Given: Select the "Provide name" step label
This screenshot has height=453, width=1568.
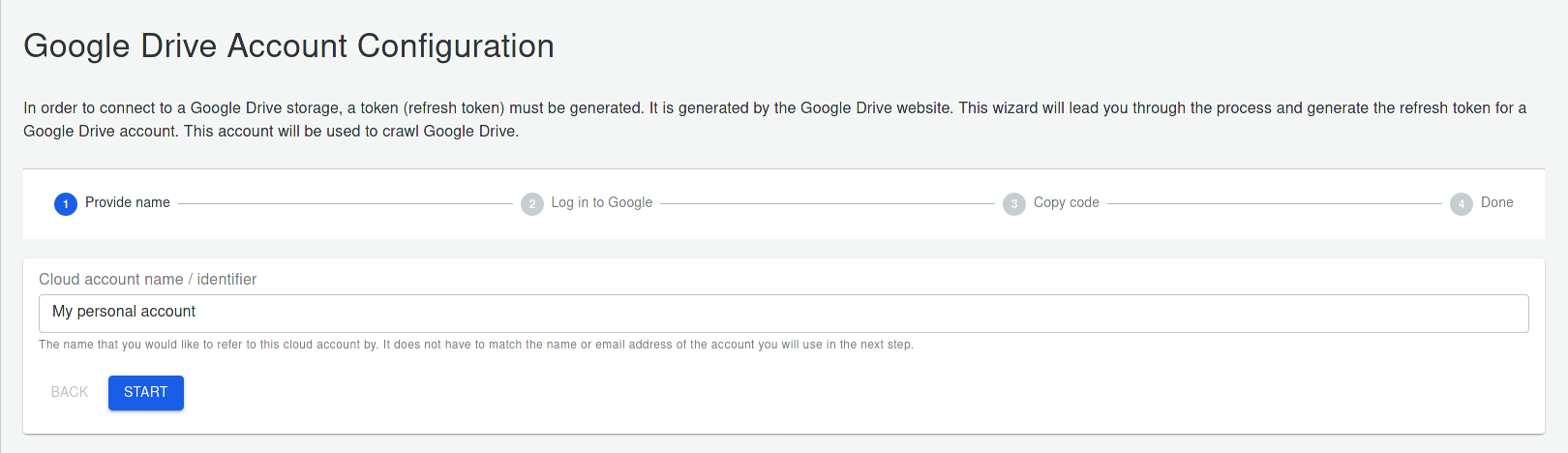Looking at the screenshot, I should (128, 202).
